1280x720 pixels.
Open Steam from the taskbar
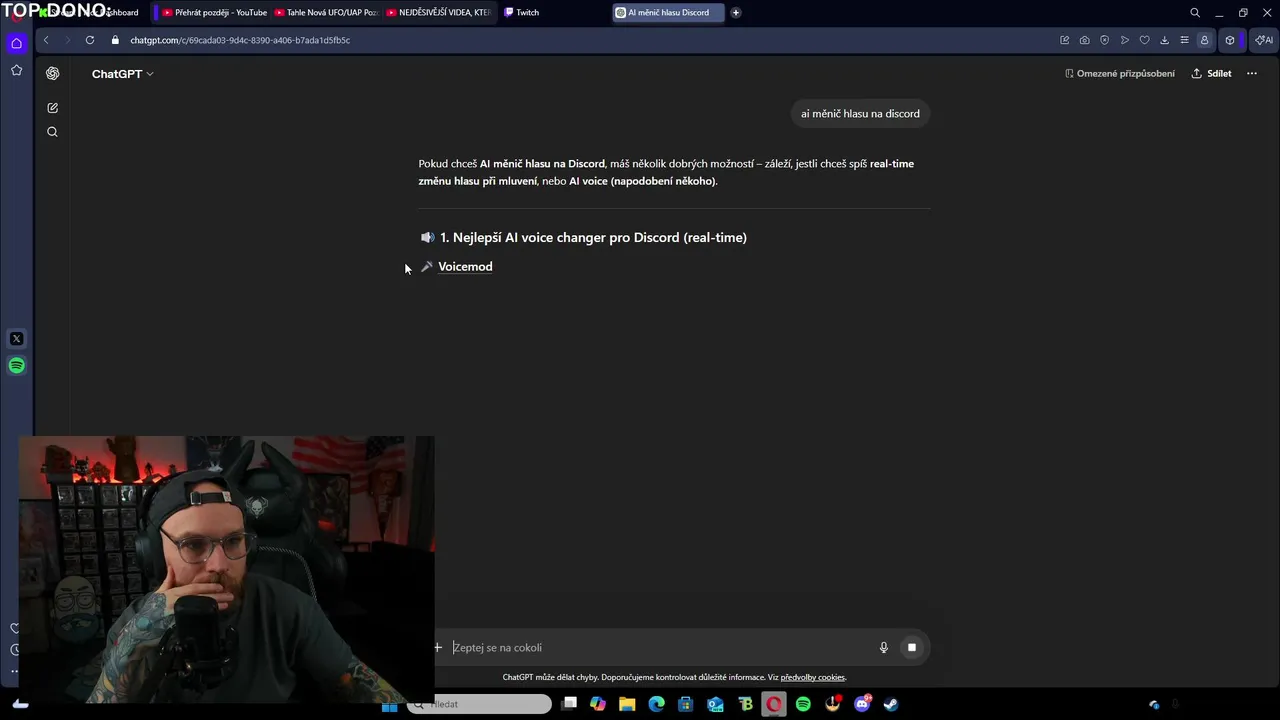coord(891,704)
